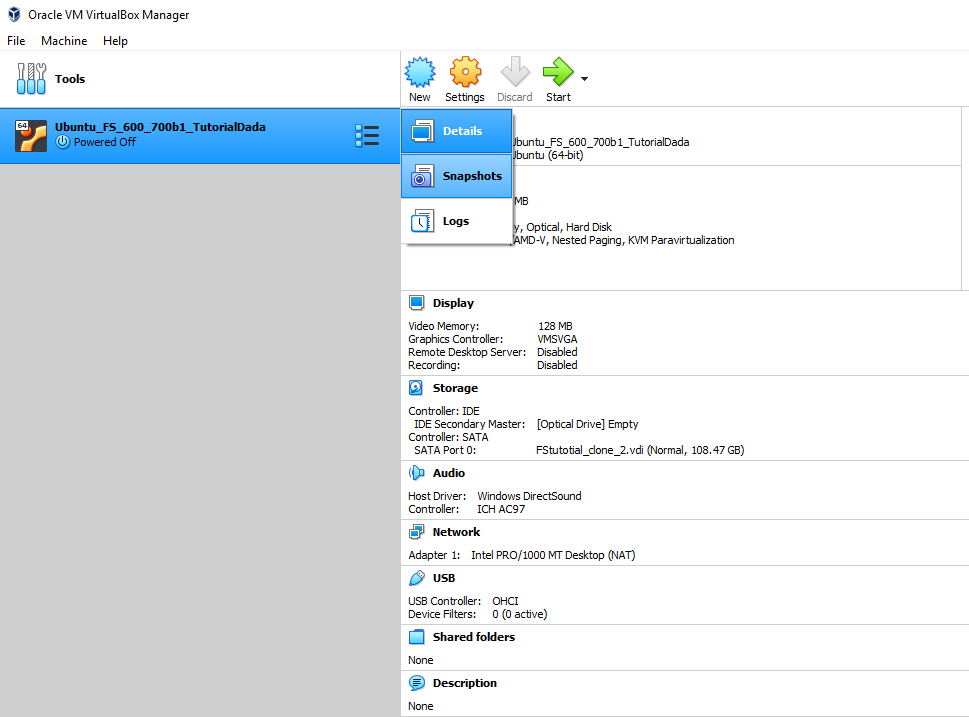The image size is (969, 717).
Task: Expand the Start button dropdown arrow
Action: pos(584,79)
